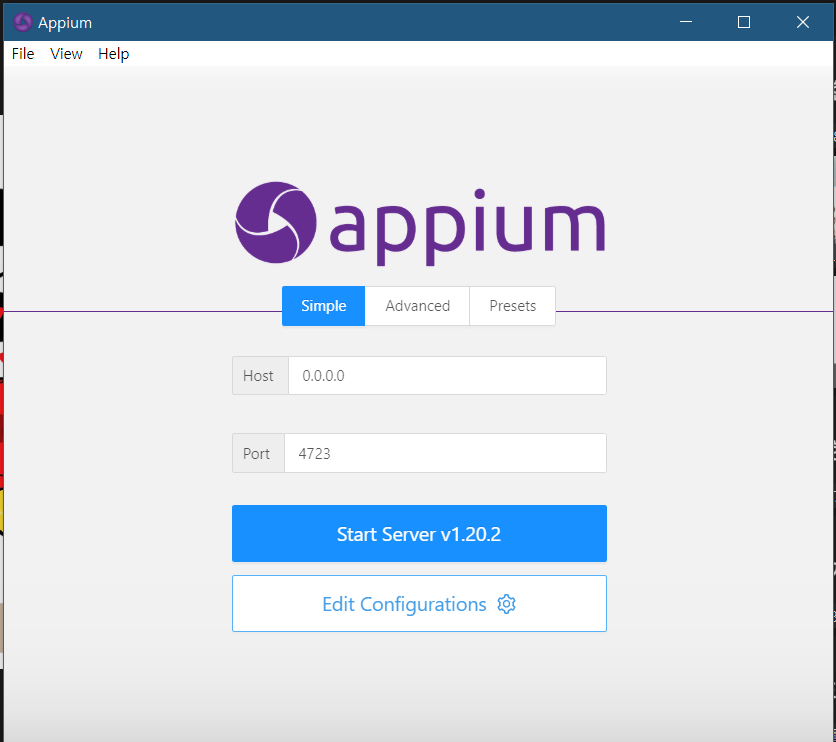Switch to the Simple tab
Viewport: 836px width, 742px height.
click(x=323, y=306)
